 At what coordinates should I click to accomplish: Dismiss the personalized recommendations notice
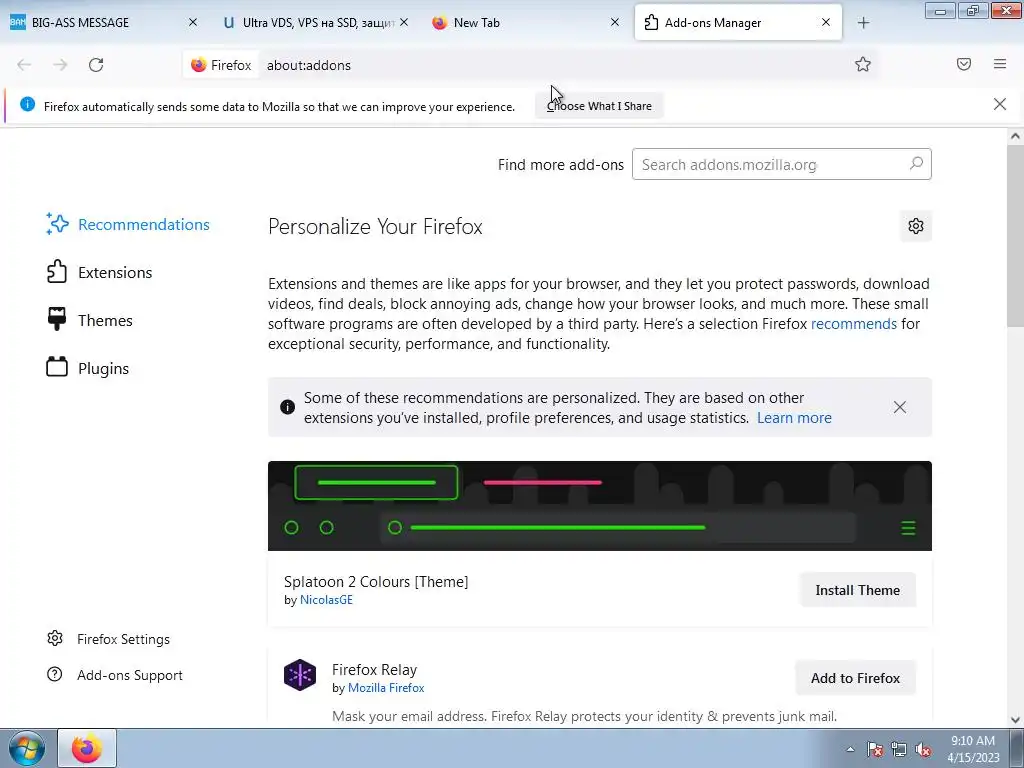click(900, 407)
